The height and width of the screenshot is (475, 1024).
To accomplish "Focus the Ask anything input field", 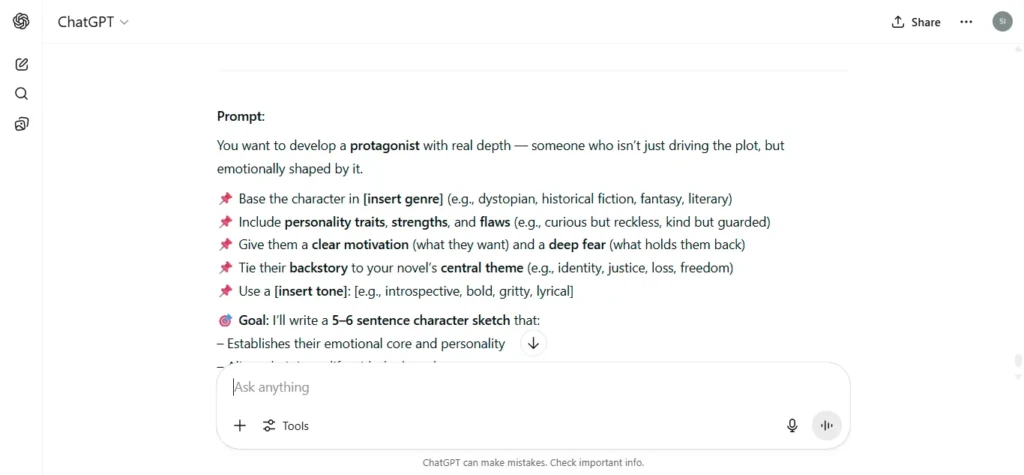I will click(x=532, y=387).
